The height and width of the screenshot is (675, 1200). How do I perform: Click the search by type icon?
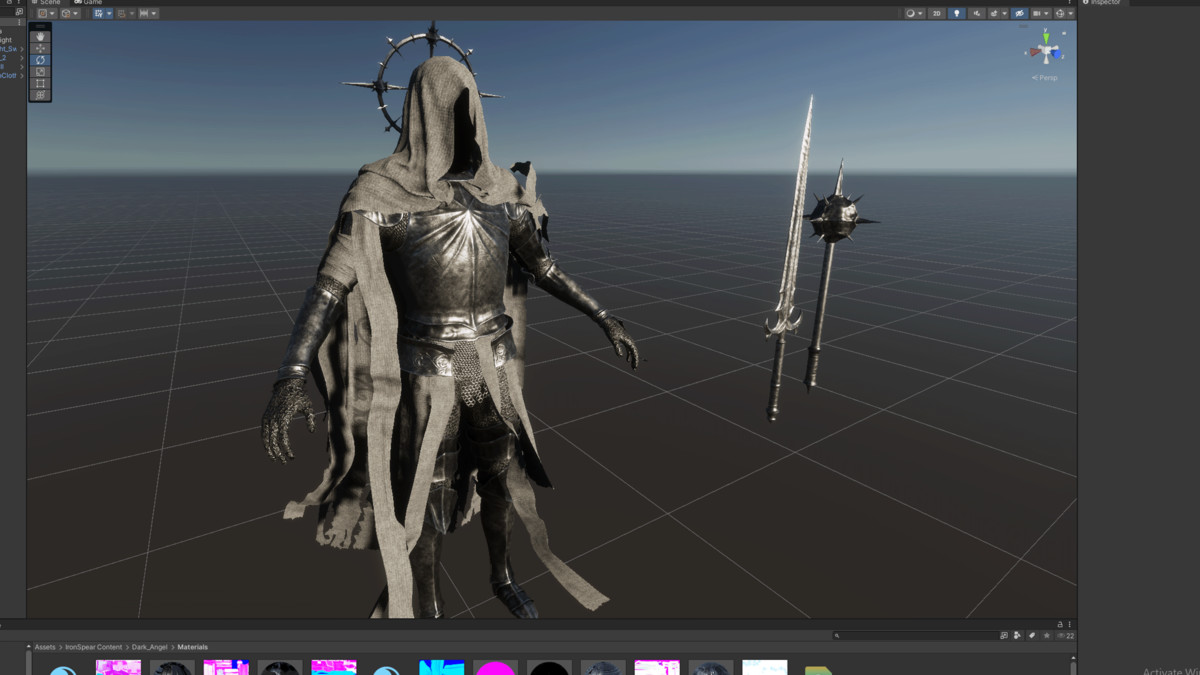tap(1017, 635)
